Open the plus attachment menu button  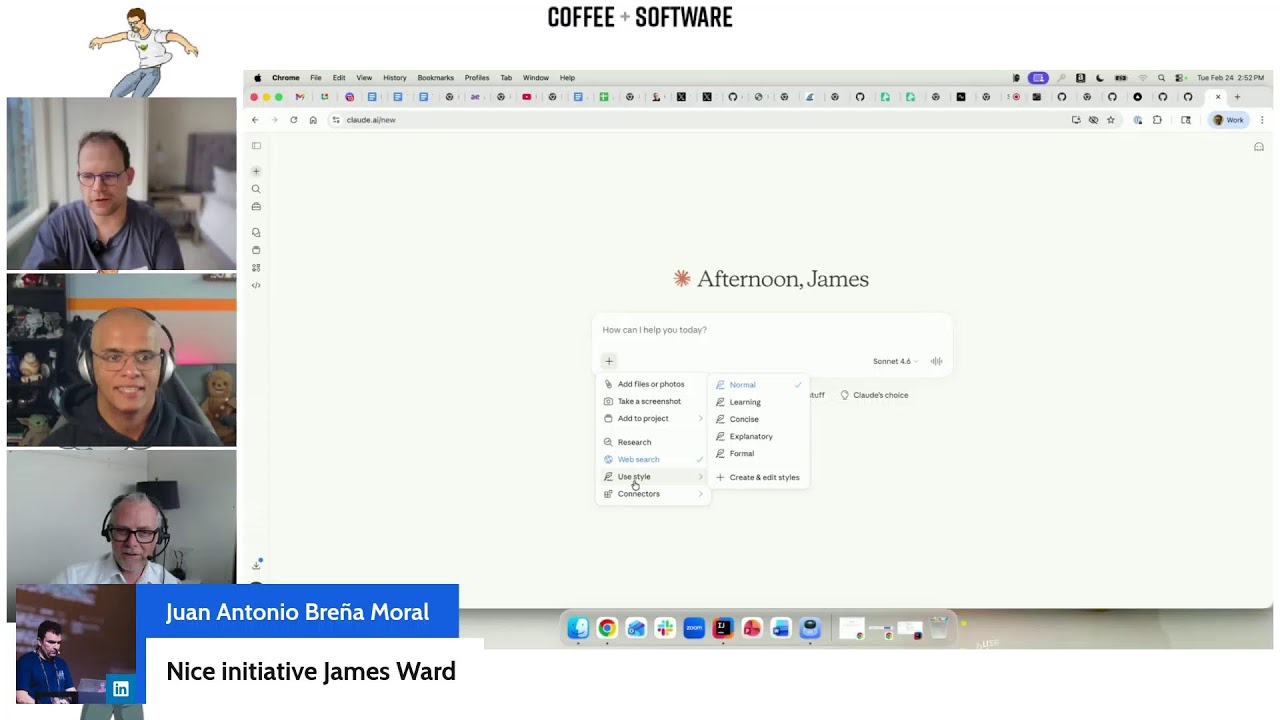tap(609, 361)
